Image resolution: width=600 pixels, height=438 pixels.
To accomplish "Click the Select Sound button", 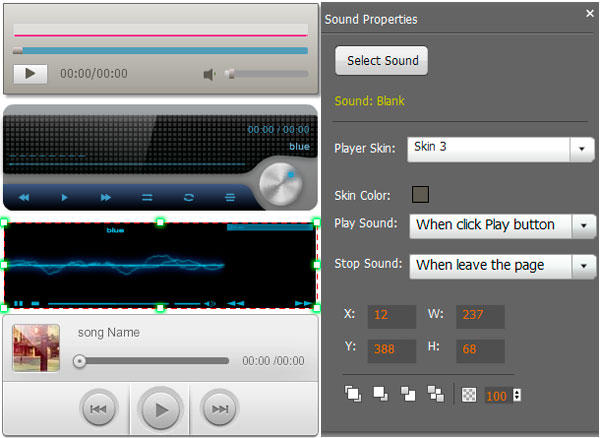I will tap(382, 61).
